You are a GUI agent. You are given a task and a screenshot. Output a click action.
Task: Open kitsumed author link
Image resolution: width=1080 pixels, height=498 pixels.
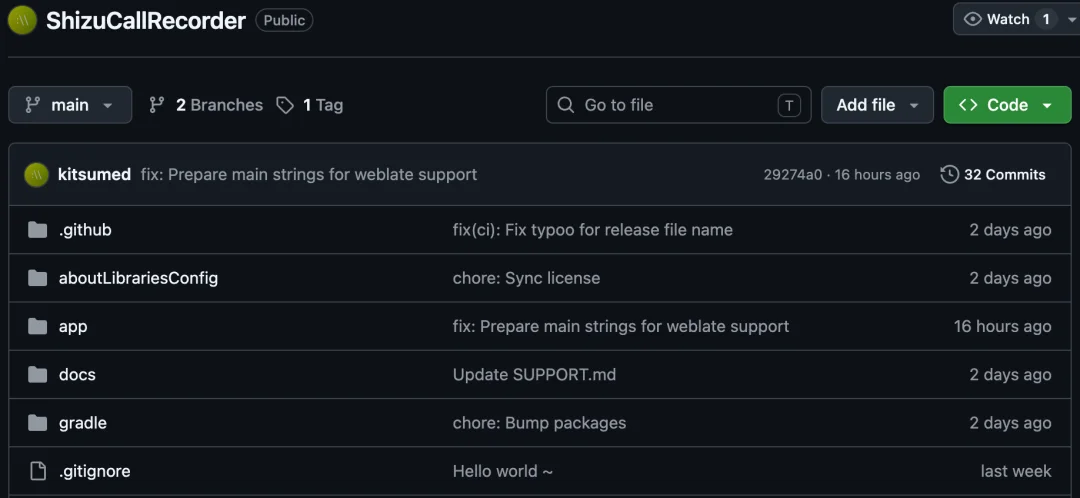tap(94, 175)
